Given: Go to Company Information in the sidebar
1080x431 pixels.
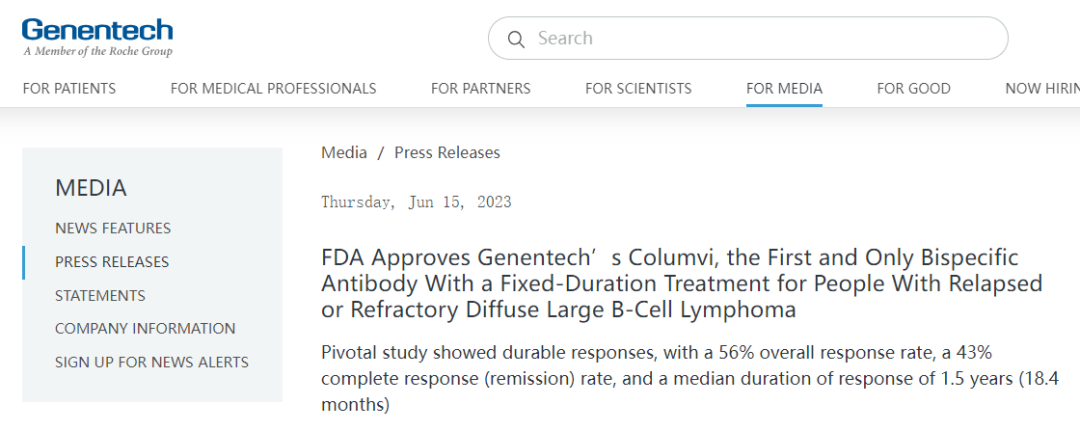Looking at the screenshot, I should (145, 328).
